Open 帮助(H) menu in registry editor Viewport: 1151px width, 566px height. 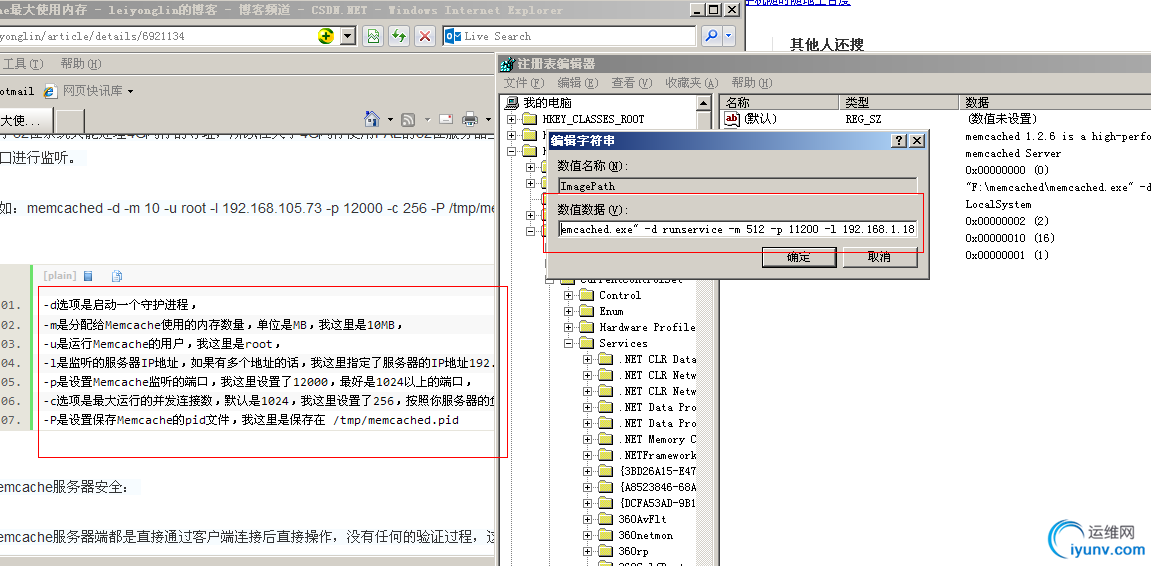(x=752, y=83)
